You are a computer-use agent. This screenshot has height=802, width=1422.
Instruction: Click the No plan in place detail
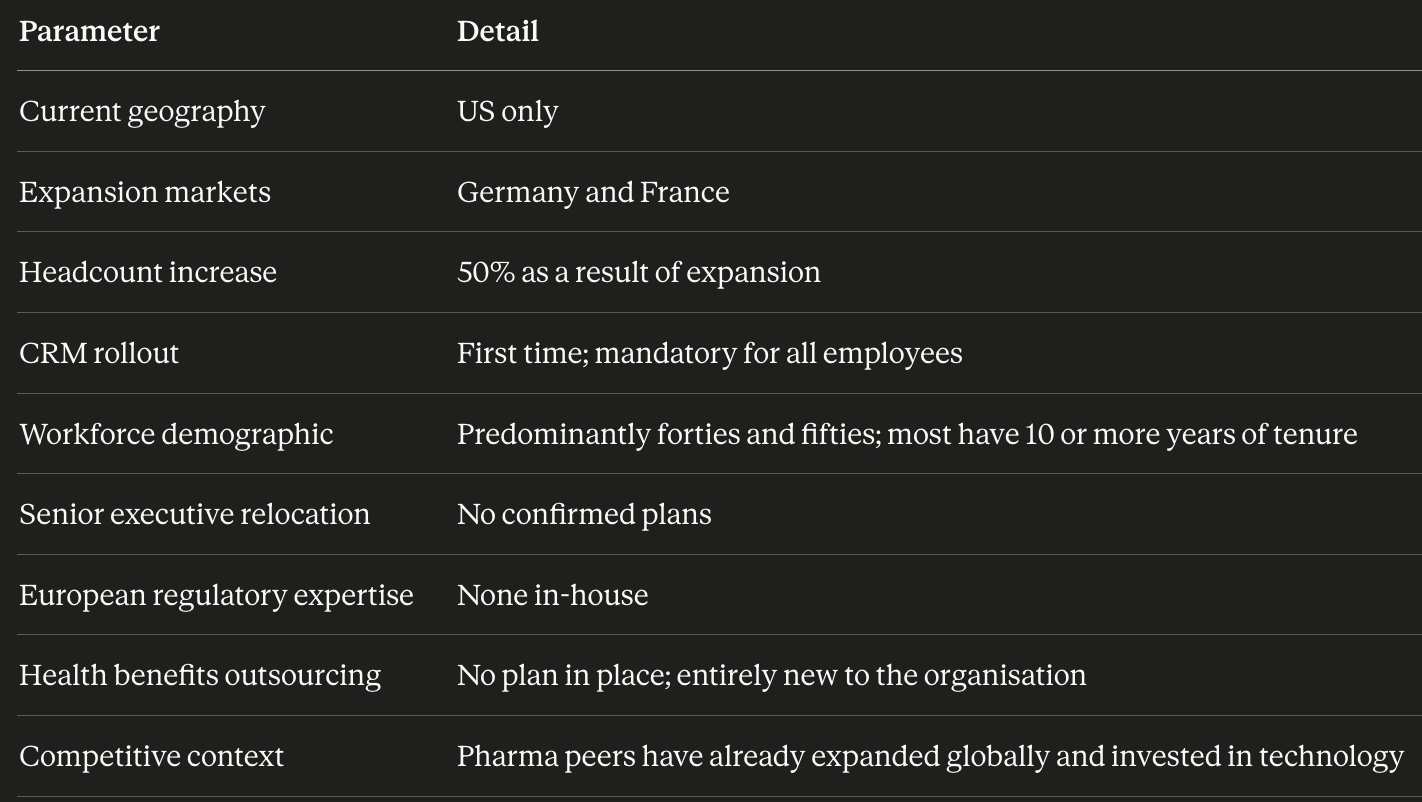pyautogui.click(x=772, y=675)
